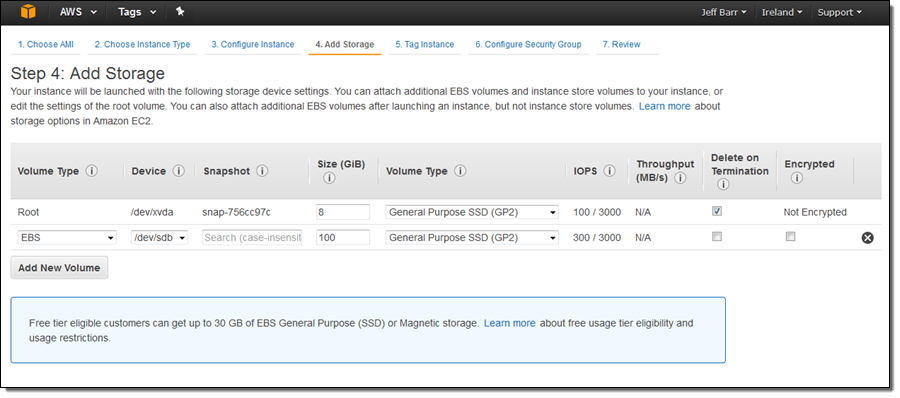This screenshot has height=398, width=900.
Task: Uncheck Delete on Termination for Root volume
Action: [x=717, y=211]
